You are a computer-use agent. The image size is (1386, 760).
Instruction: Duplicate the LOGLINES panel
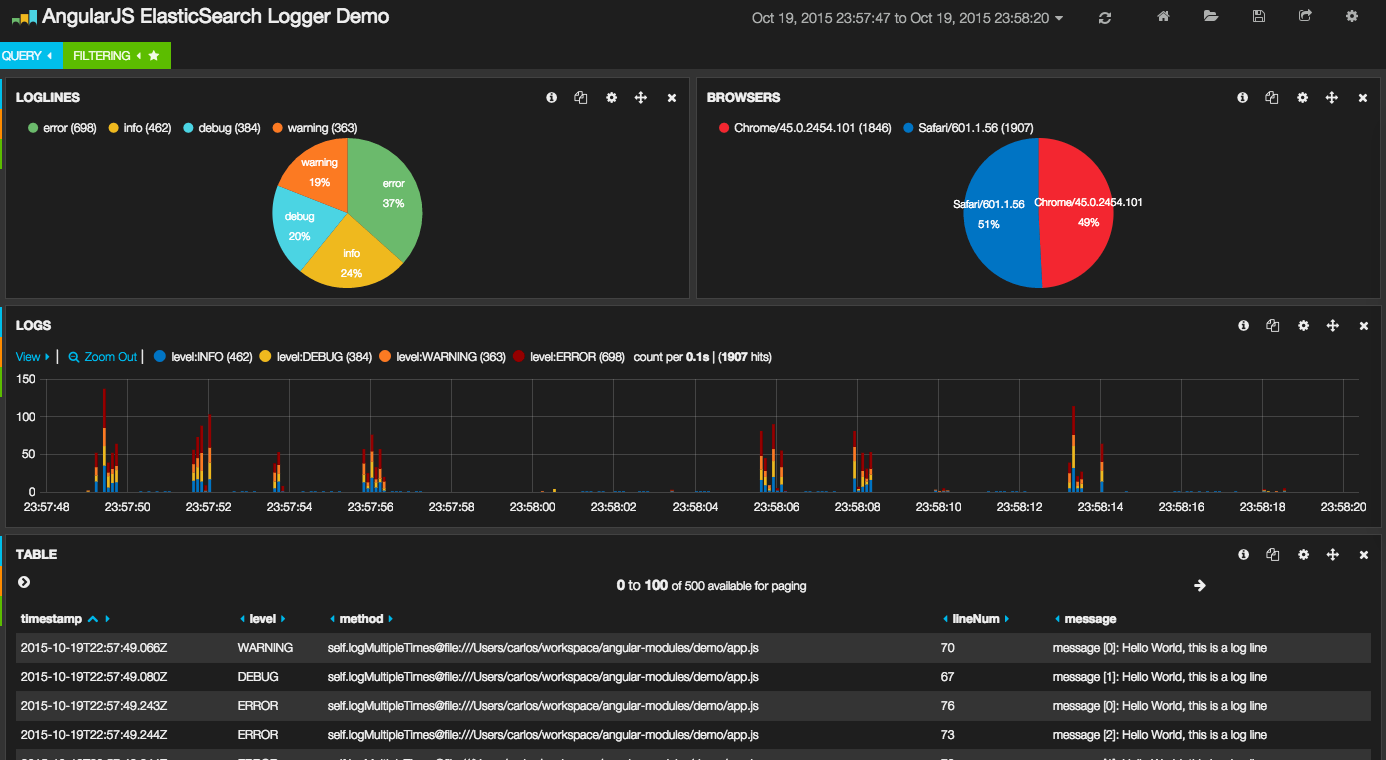[581, 98]
